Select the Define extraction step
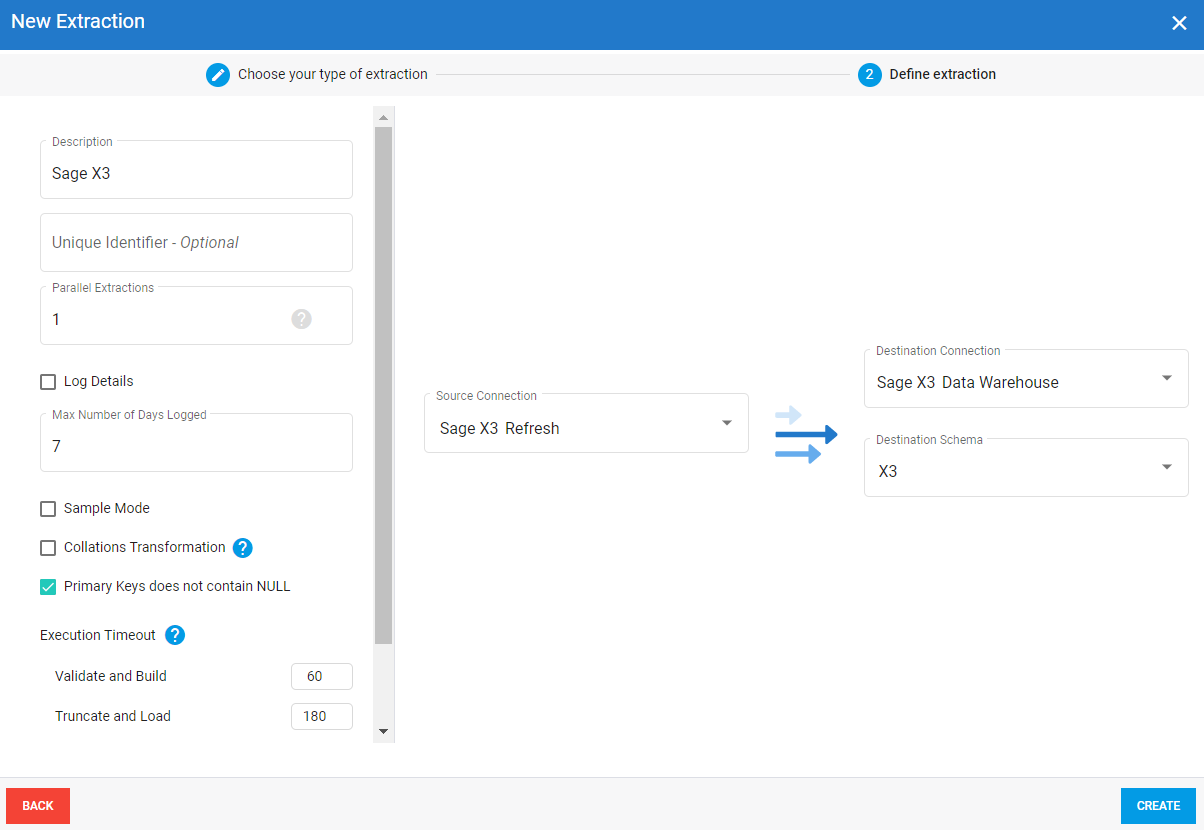This screenshot has width=1204, height=830. (942, 75)
